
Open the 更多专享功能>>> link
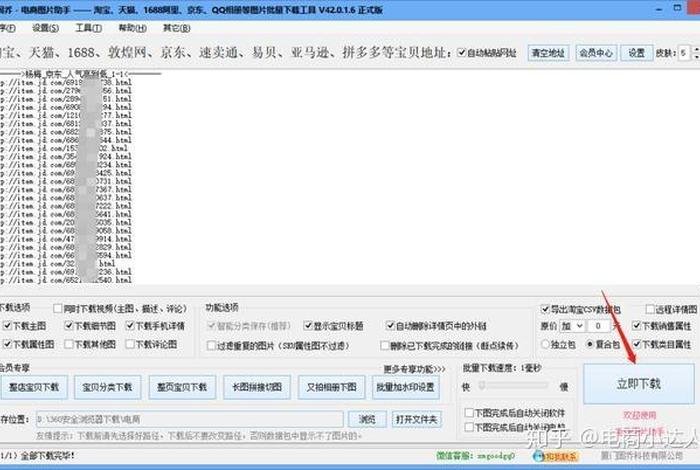coord(414,369)
